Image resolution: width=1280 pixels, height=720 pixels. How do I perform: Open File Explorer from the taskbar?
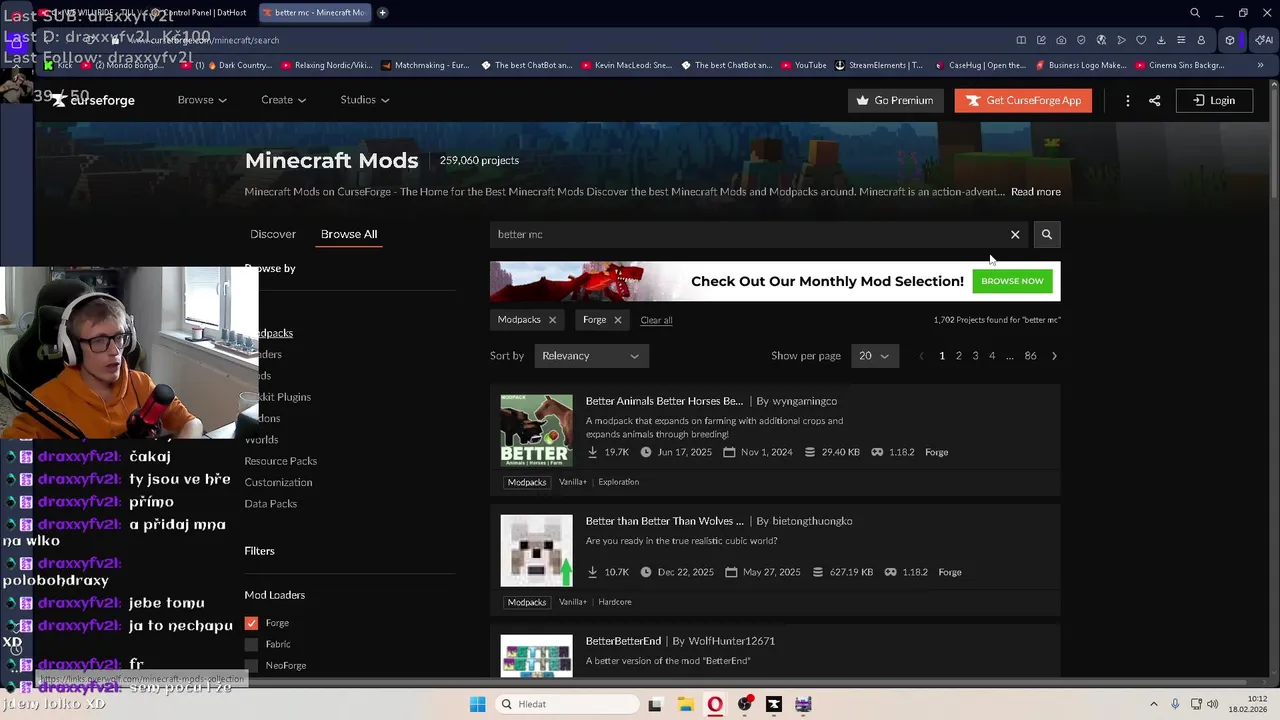[x=685, y=704]
